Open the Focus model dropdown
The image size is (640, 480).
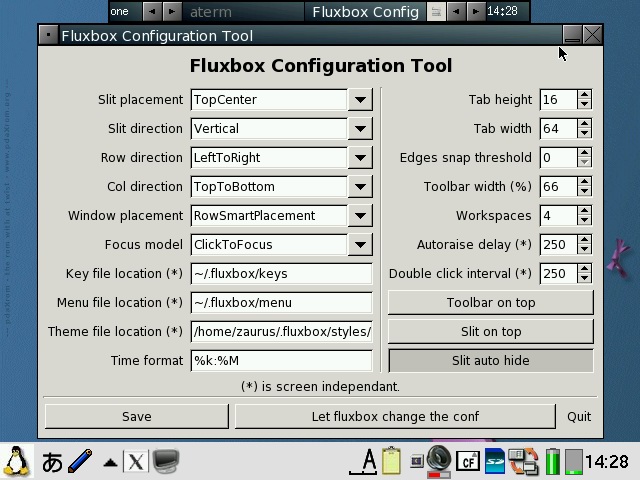[x=360, y=244]
